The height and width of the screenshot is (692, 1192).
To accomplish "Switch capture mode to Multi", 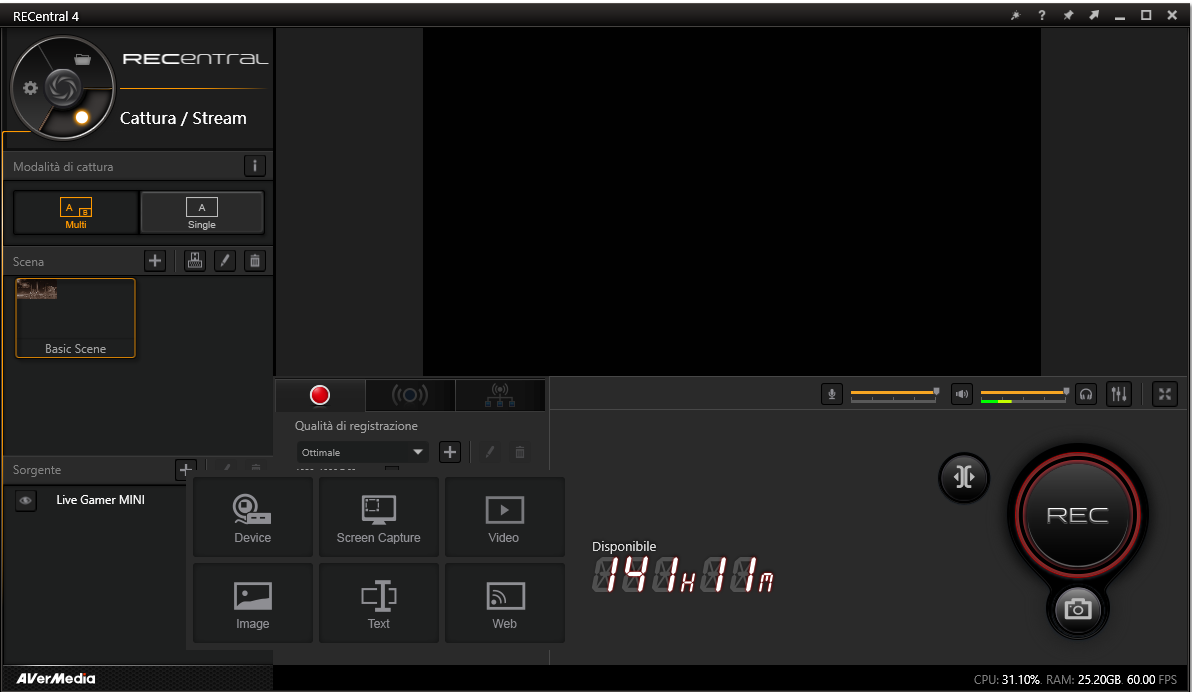I will pos(76,212).
